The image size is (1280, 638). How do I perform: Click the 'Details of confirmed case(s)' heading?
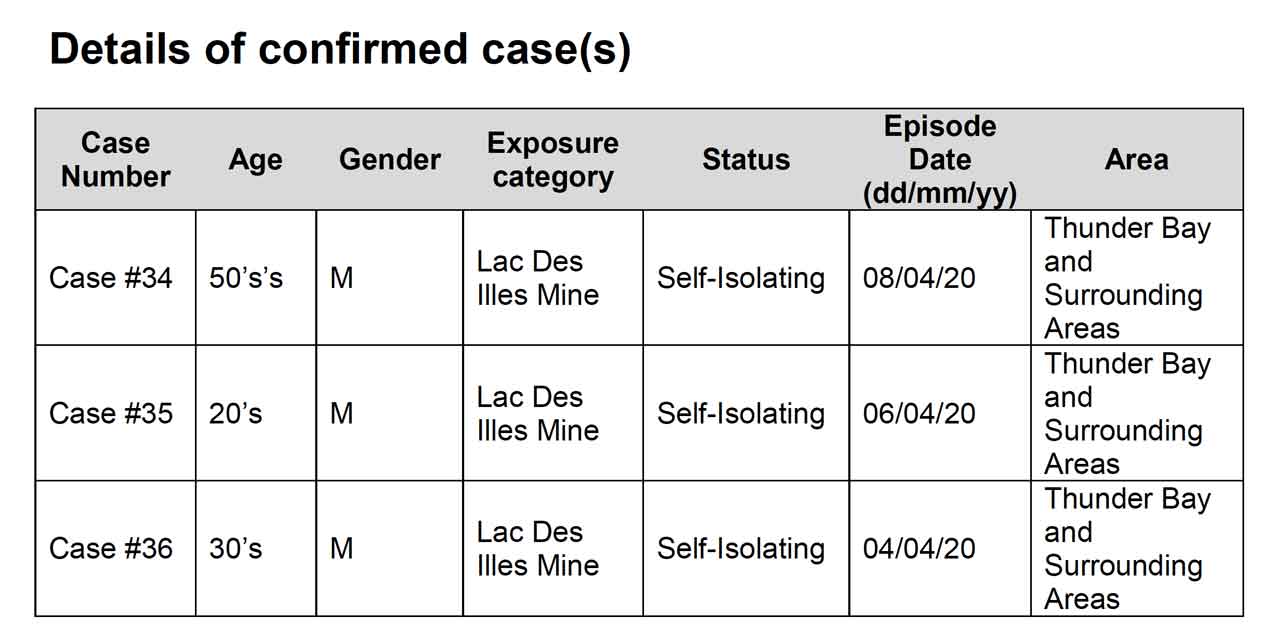[x=340, y=49]
